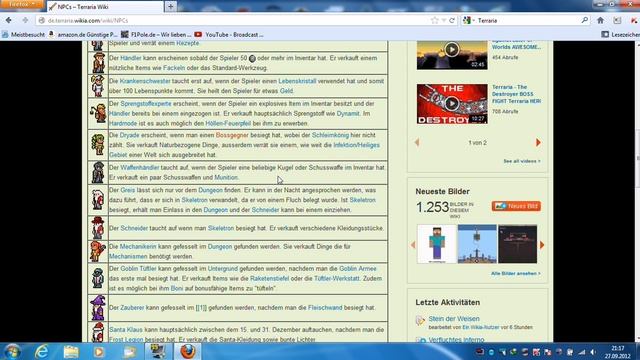This screenshot has height=360, width=640.
Task: Click the Sprengstoffexperte NPC sprite image
Action: click(98, 113)
